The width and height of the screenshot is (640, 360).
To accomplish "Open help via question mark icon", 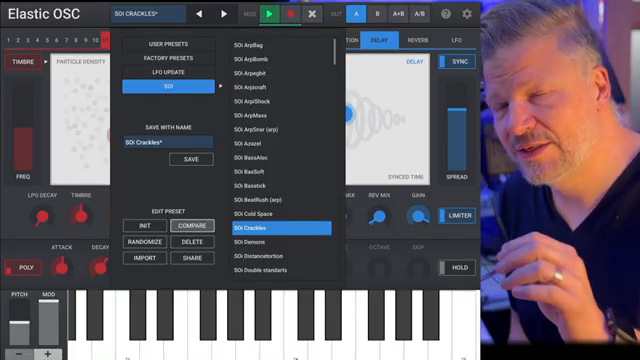I will pos(446,14).
